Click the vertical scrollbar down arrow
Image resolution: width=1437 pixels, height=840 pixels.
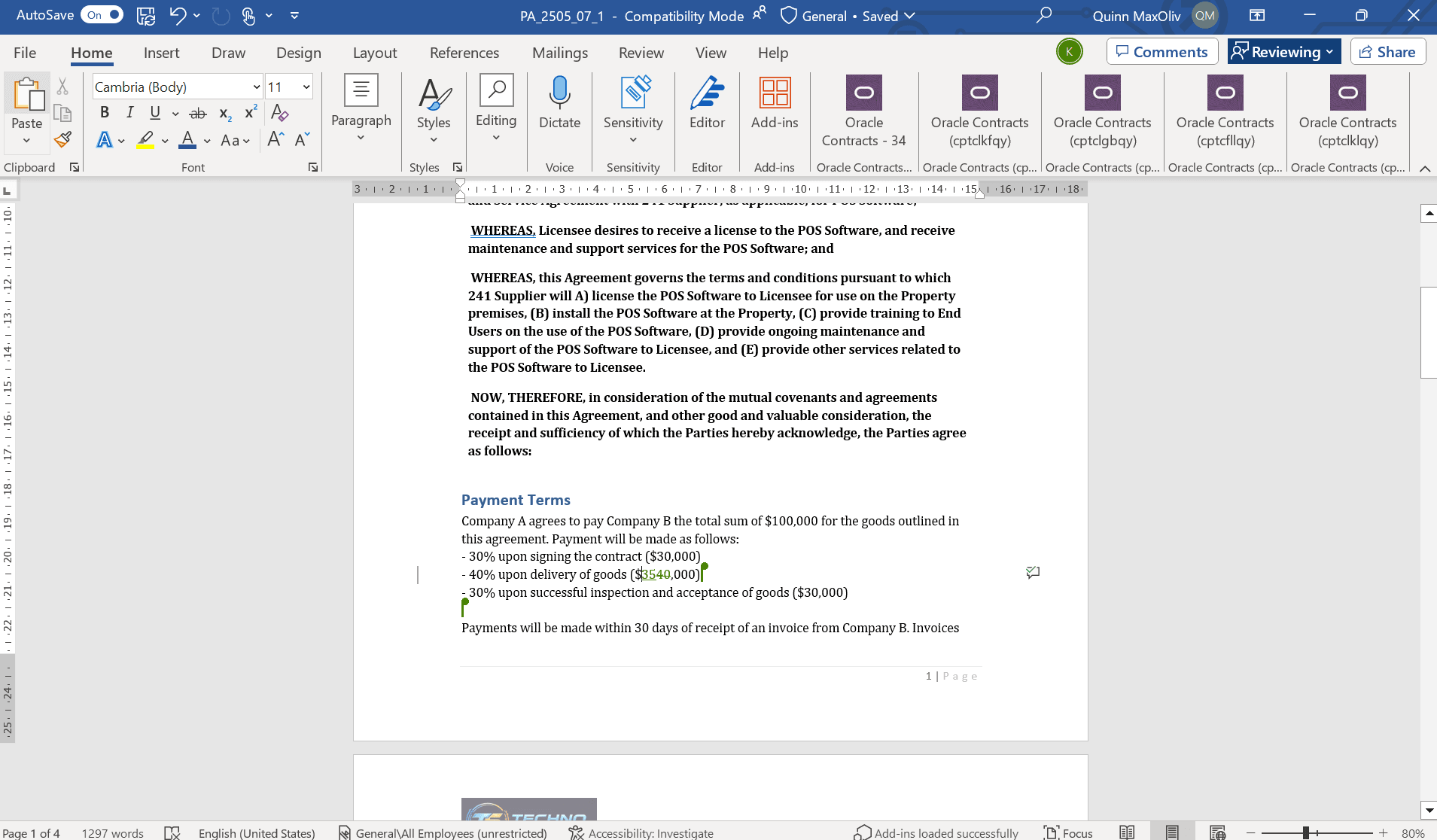pos(1429,811)
